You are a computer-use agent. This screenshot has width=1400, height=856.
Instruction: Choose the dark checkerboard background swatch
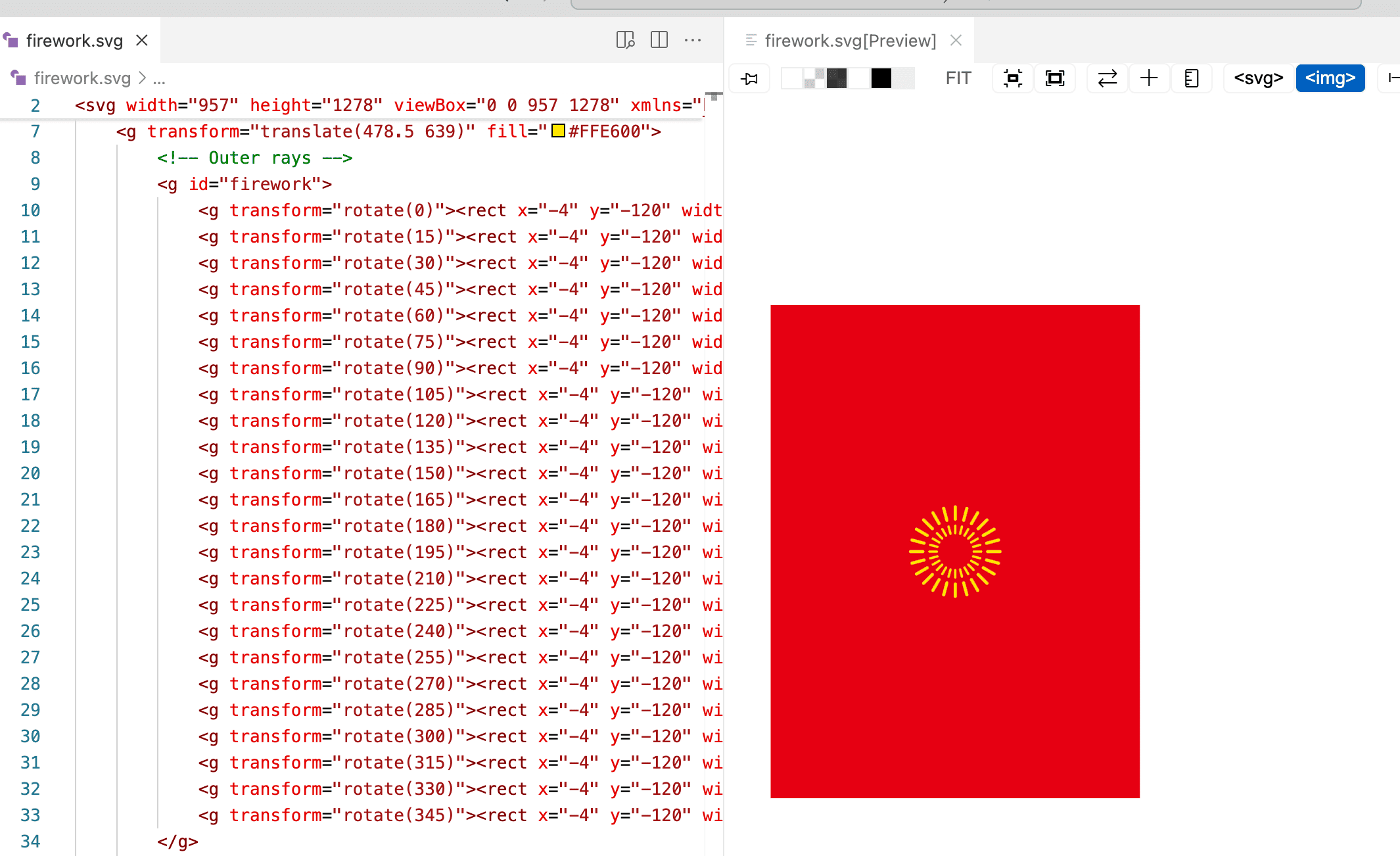[837, 78]
